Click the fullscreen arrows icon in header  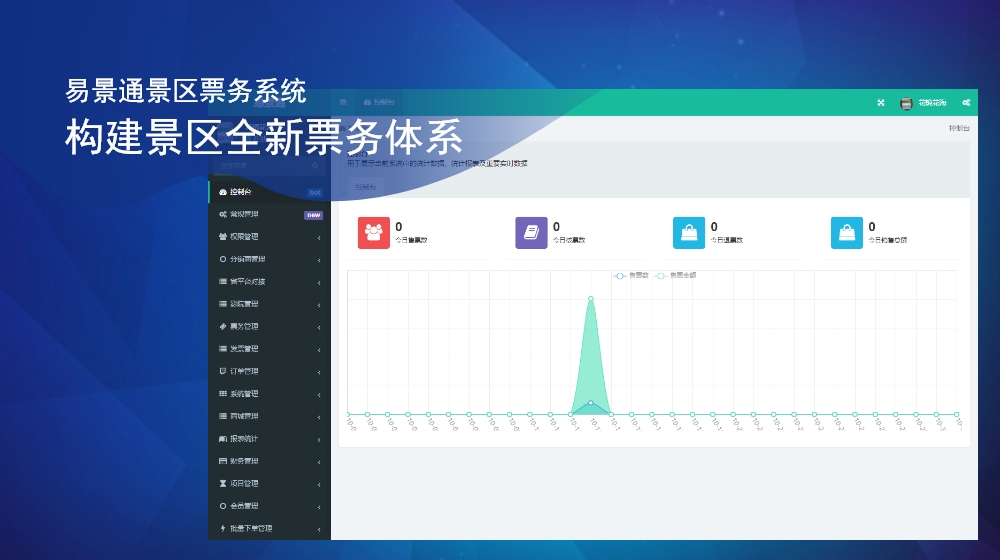881,103
